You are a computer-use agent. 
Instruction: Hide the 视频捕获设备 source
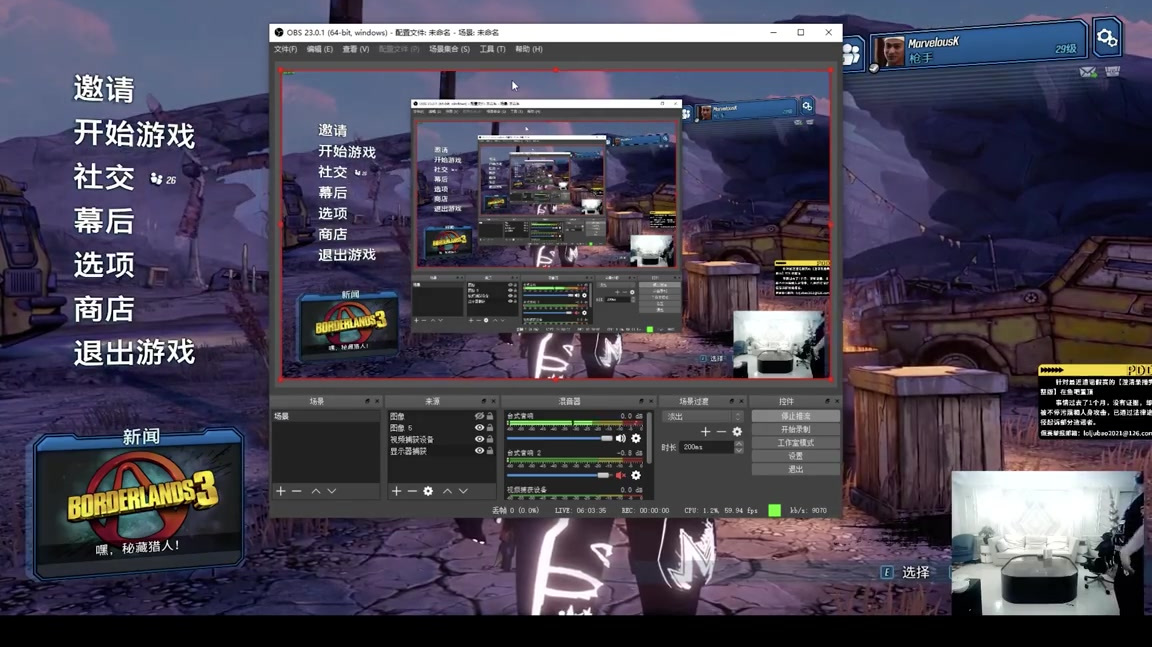coord(479,440)
